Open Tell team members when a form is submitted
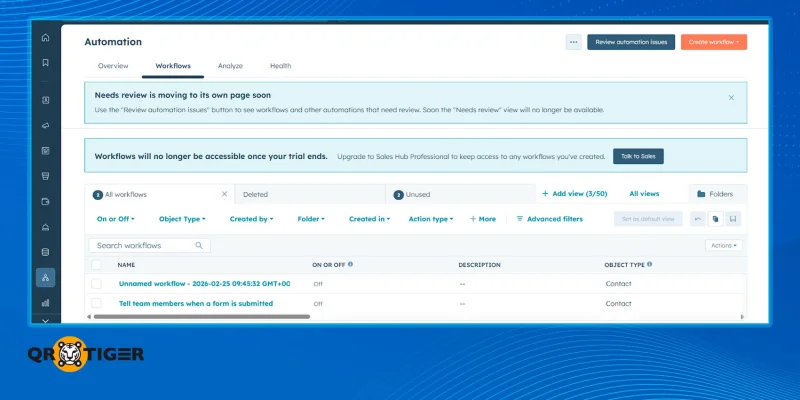800x400 pixels. pos(196,303)
